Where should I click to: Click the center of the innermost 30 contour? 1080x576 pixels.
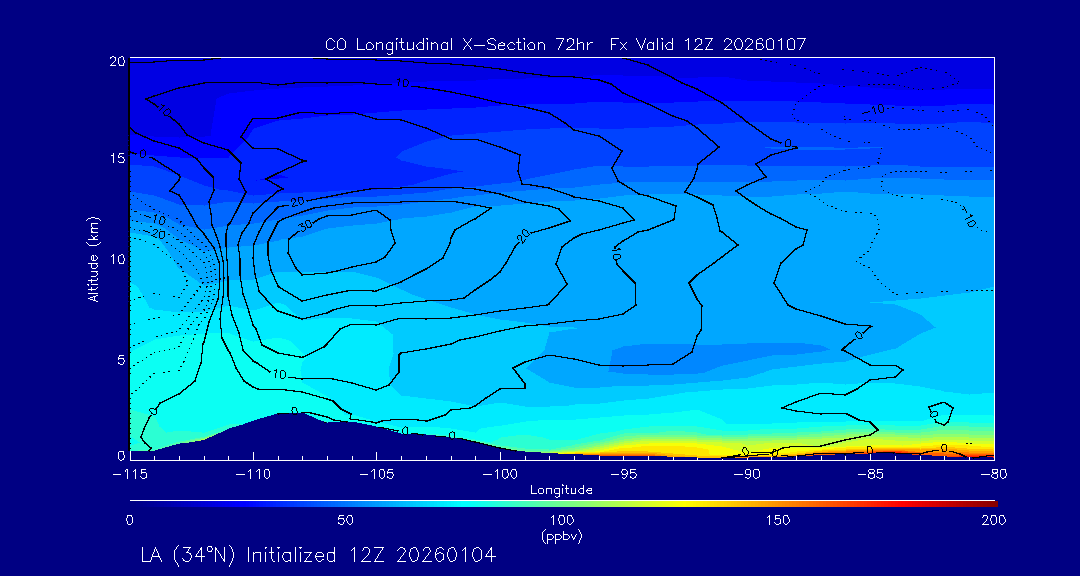(340, 245)
